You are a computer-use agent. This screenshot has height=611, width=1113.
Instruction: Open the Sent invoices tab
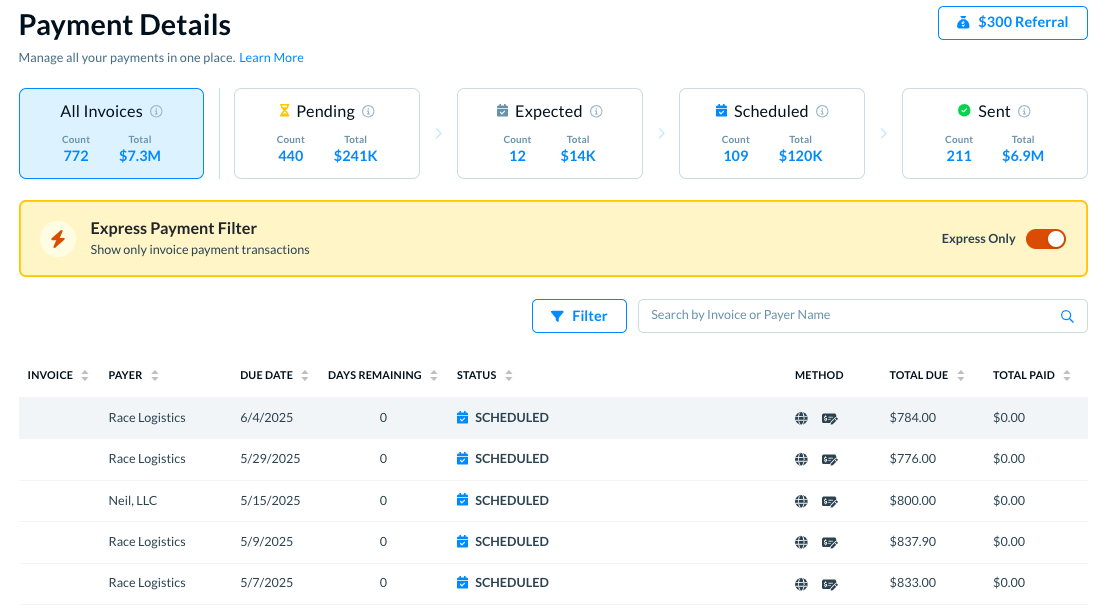[x=994, y=133]
